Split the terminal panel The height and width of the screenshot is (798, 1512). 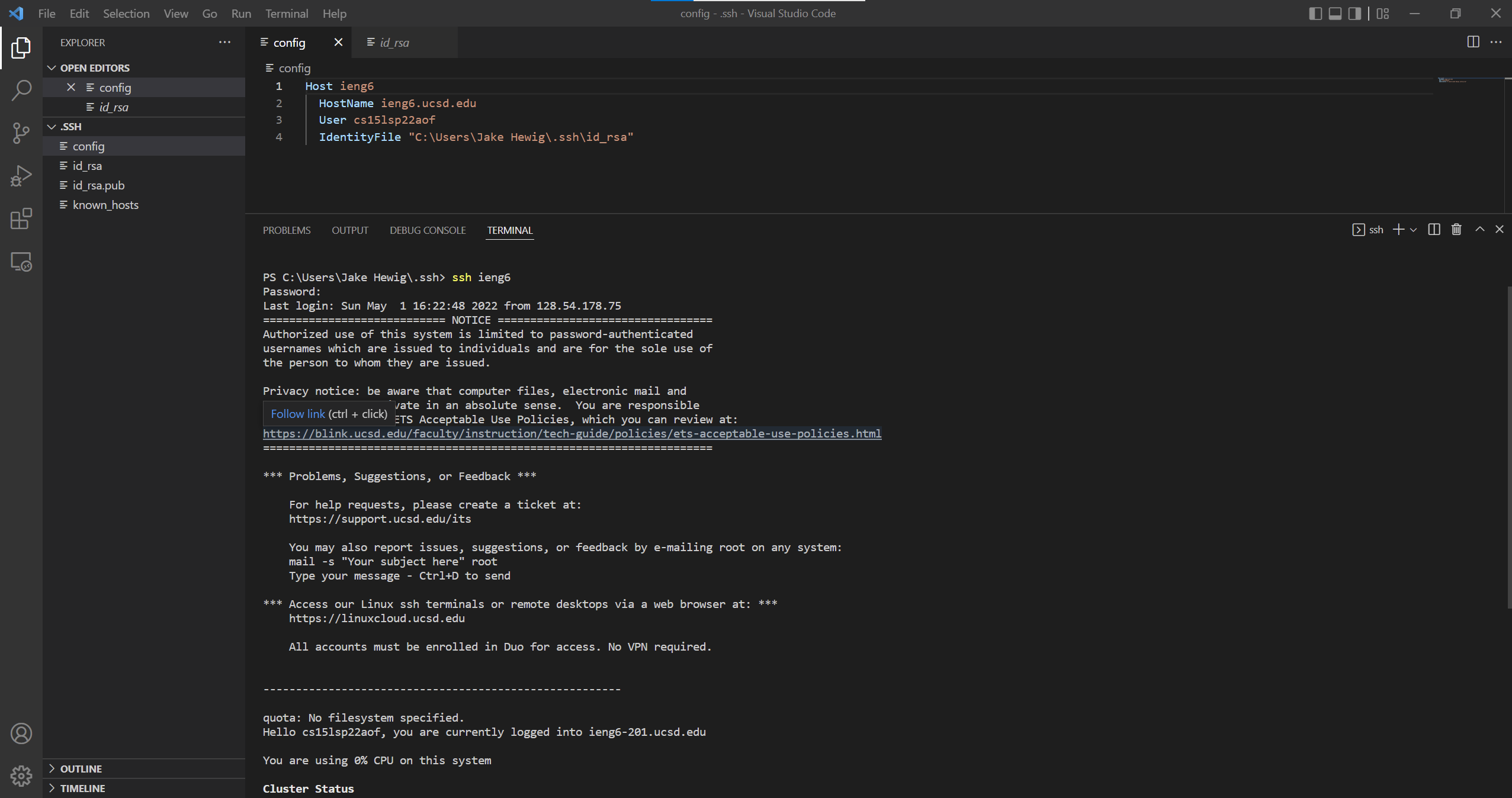1434,230
